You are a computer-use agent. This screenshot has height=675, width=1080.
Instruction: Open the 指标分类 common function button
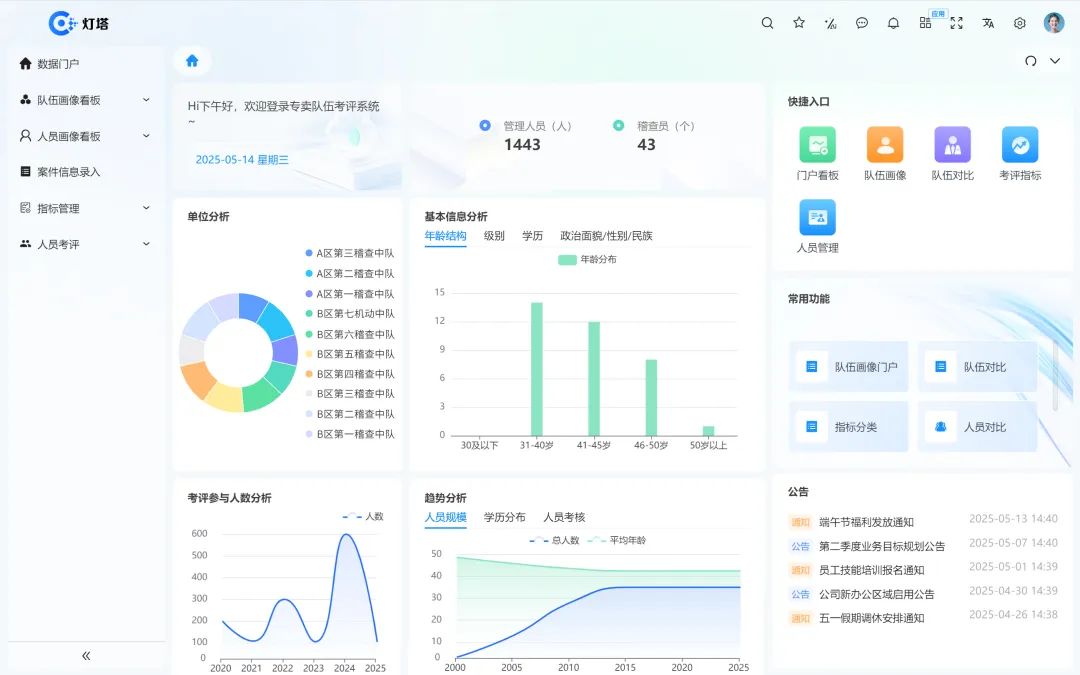(x=848, y=426)
